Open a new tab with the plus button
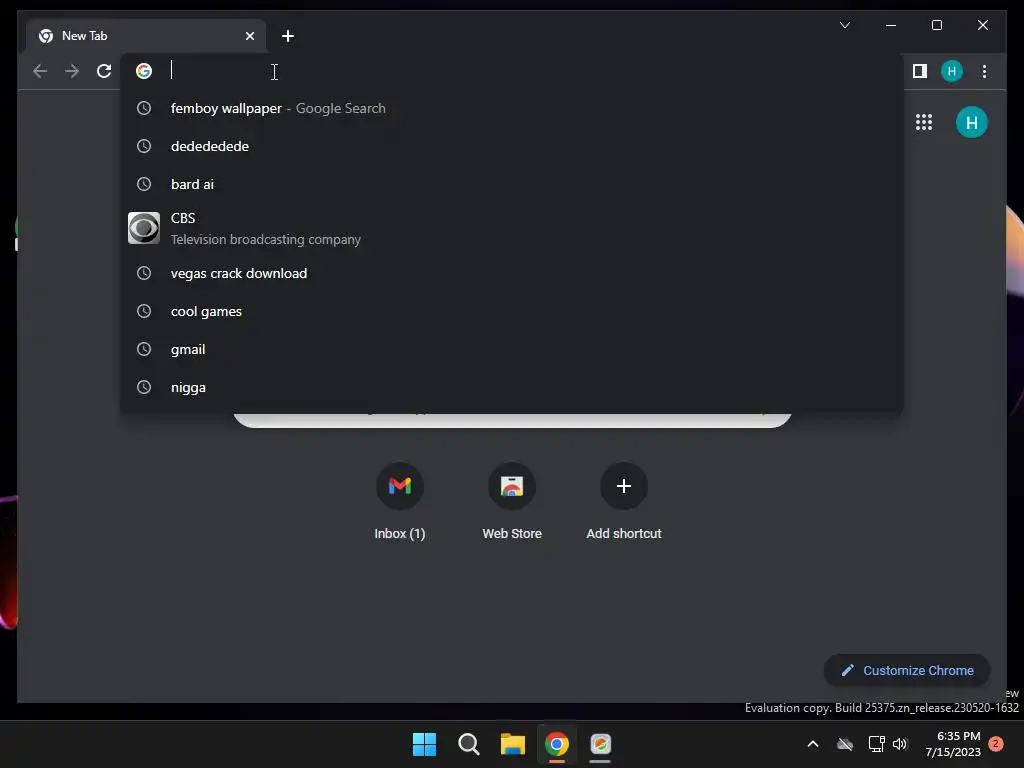 [287, 36]
